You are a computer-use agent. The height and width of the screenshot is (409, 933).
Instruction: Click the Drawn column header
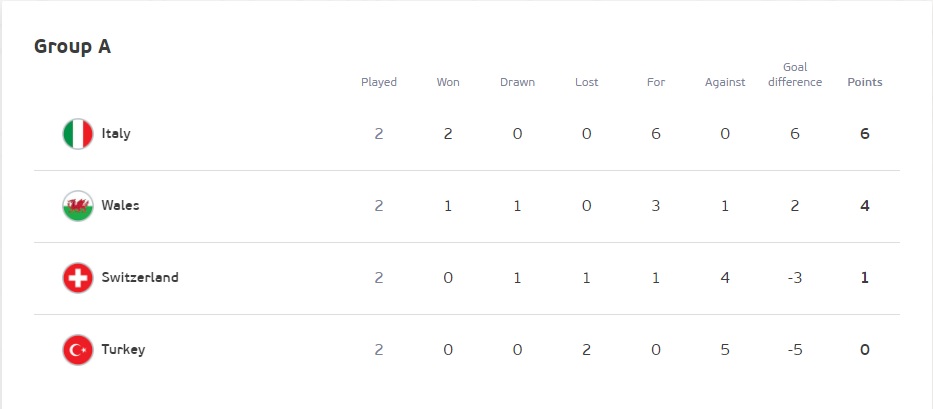(517, 82)
